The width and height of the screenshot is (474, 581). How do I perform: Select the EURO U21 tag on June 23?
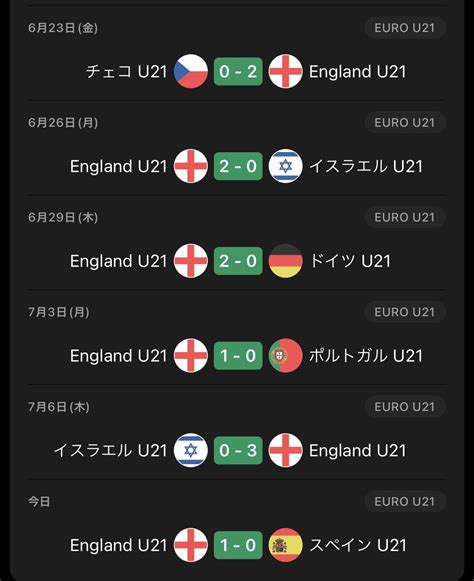click(x=405, y=28)
